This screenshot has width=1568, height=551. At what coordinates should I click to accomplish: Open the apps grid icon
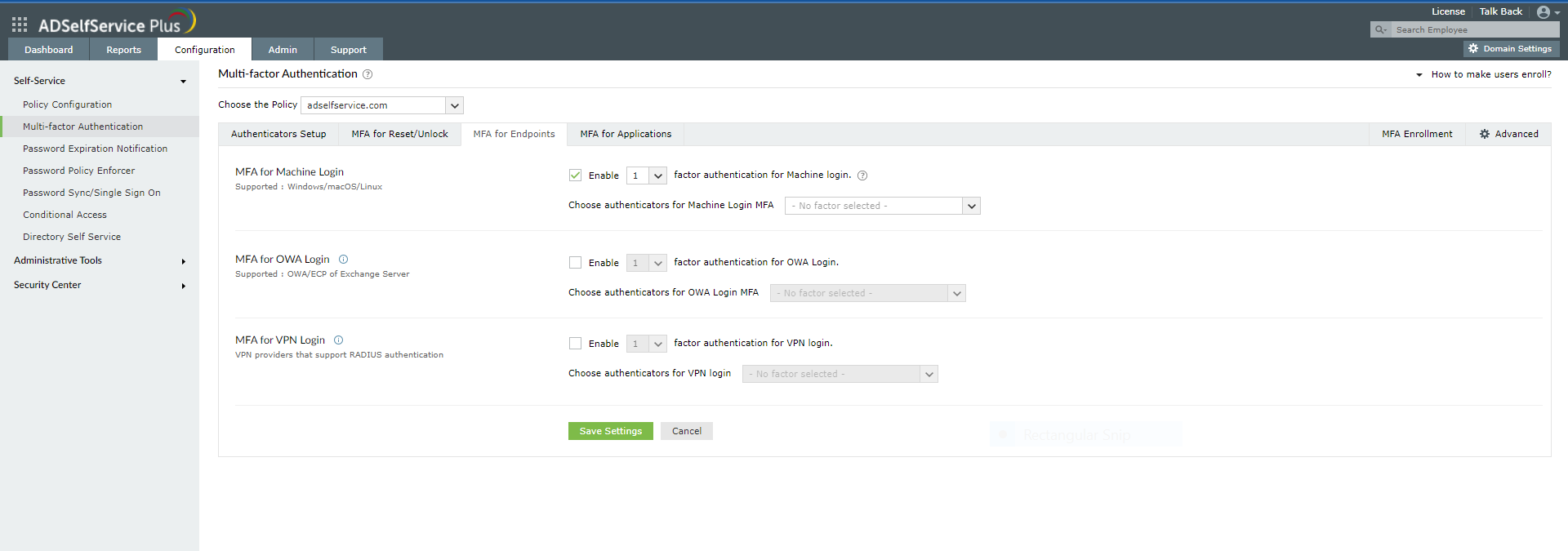20,24
